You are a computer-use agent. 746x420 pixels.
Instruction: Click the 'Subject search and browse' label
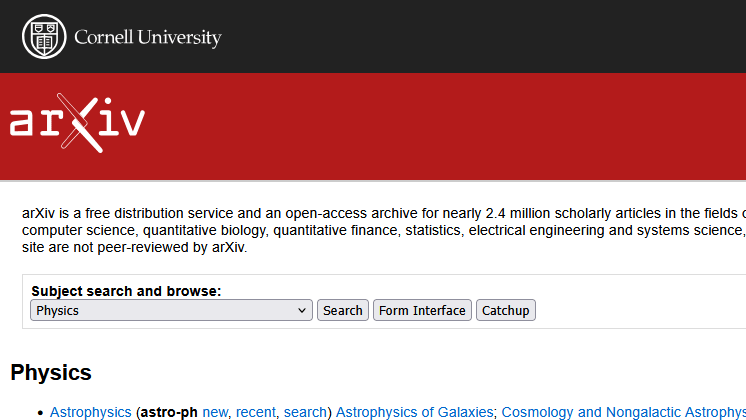(x=126, y=291)
